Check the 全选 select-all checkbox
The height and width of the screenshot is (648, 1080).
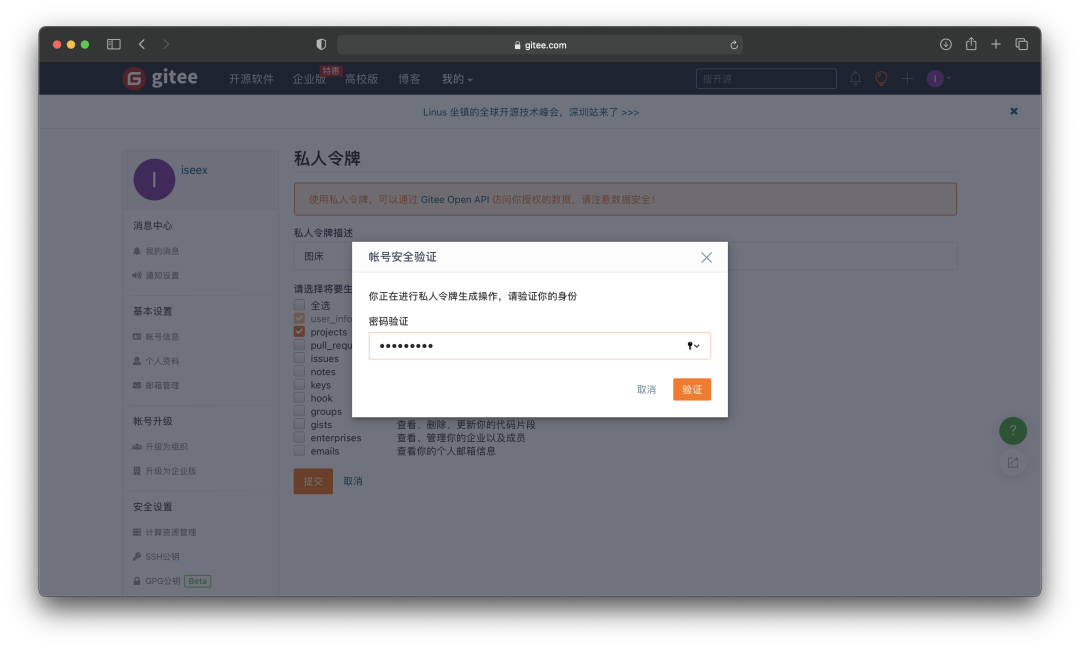pyautogui.click(x=298, y=305)
